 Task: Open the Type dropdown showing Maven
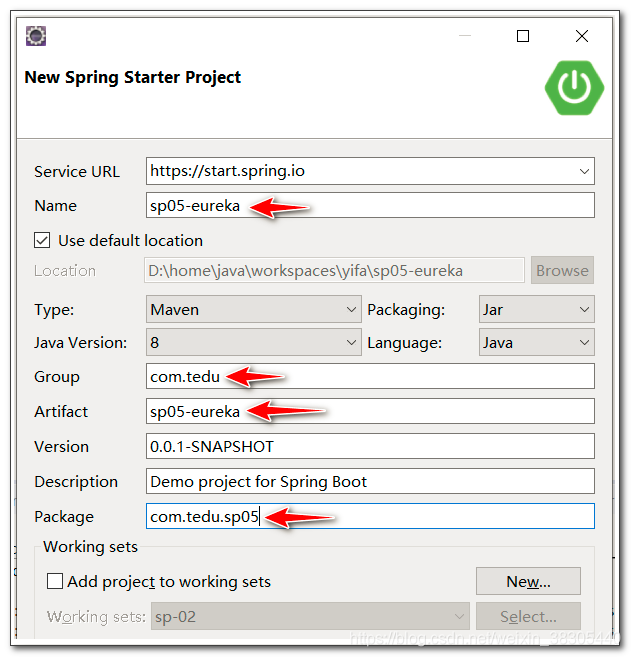coord(253,309)
